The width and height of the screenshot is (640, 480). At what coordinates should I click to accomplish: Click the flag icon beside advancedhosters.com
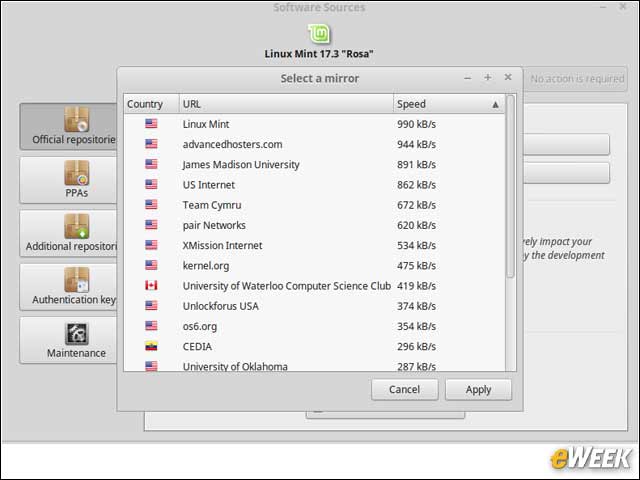tap(151, 144)
